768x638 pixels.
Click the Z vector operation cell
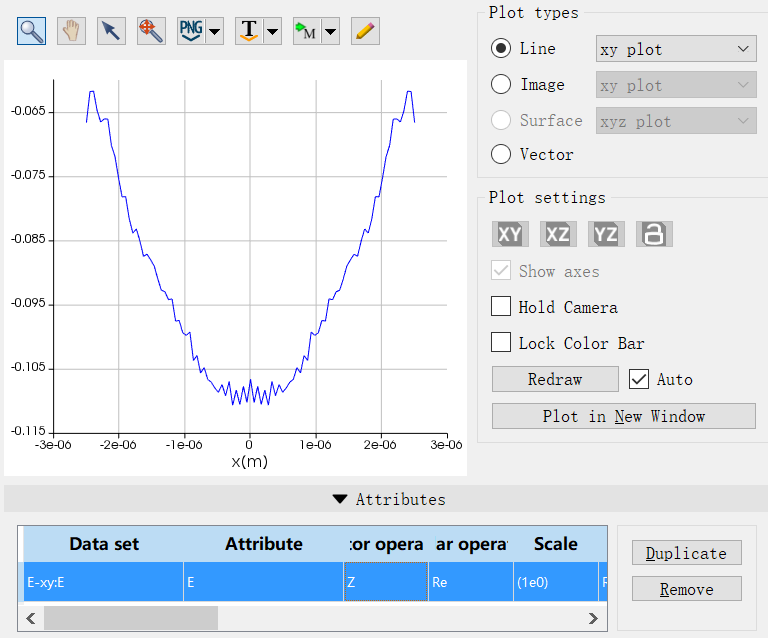pos(386,582)
